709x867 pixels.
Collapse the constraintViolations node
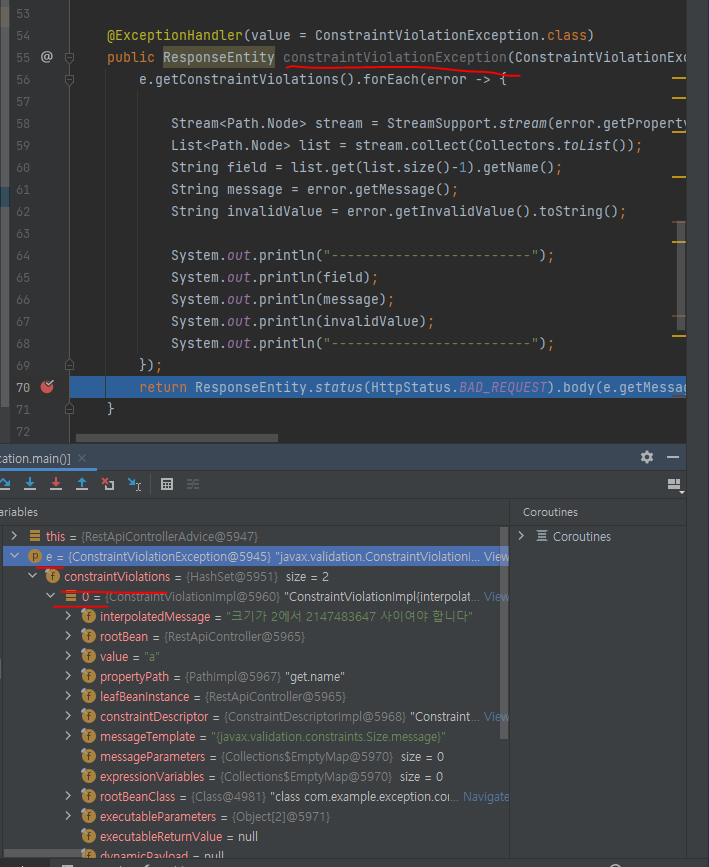point(33,576)
